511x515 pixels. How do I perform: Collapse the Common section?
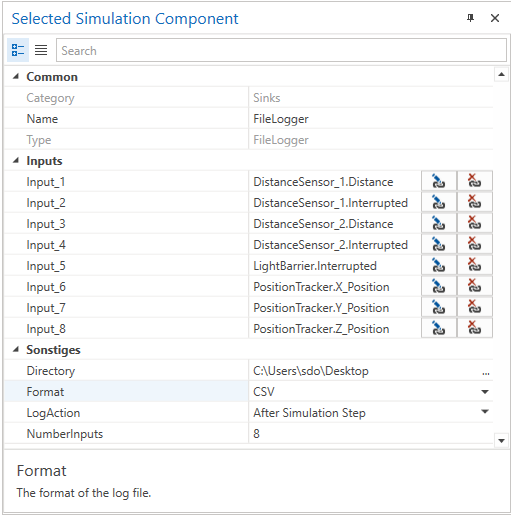[16, 77]
